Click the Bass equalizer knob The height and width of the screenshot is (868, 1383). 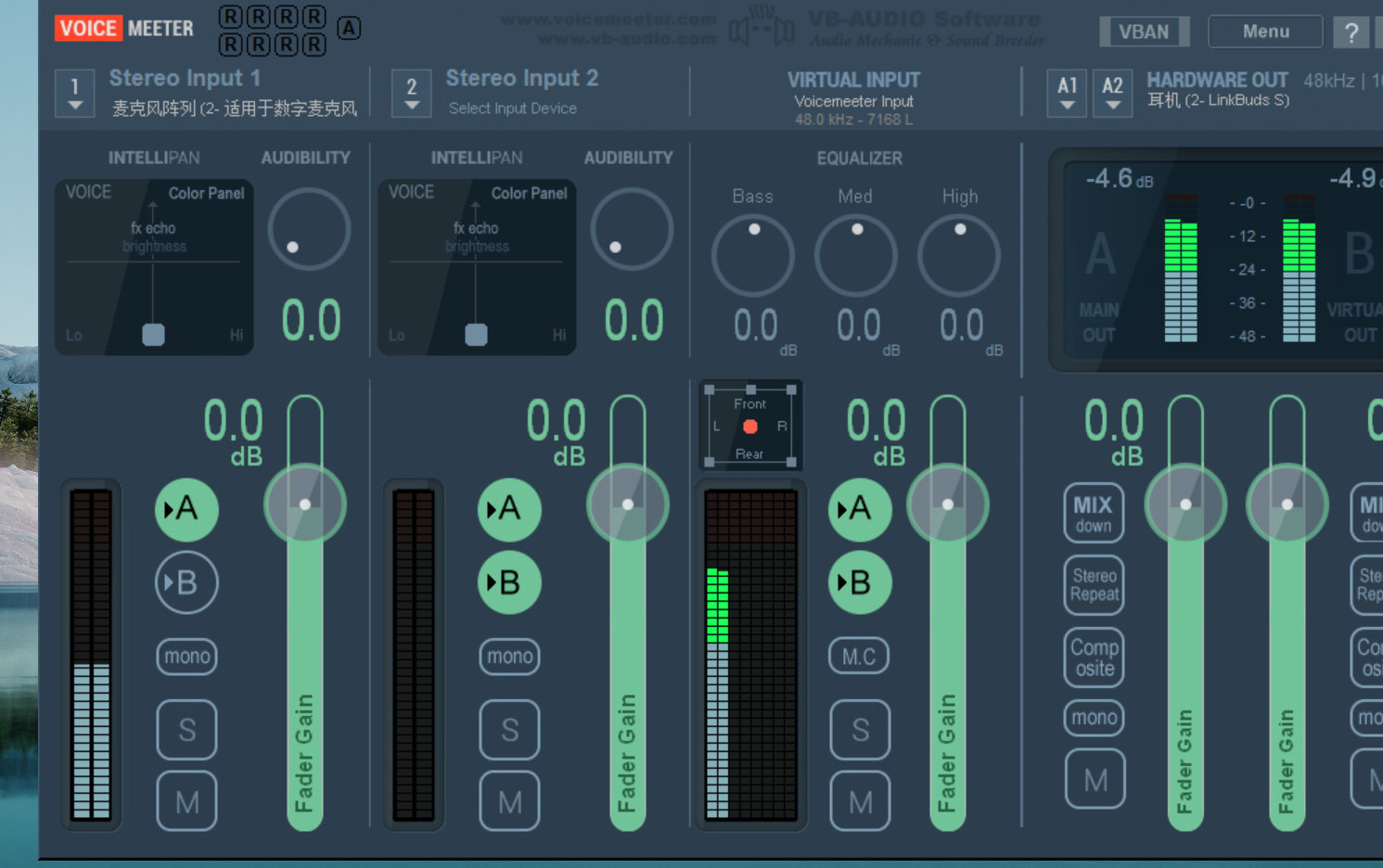coord(753,255)
